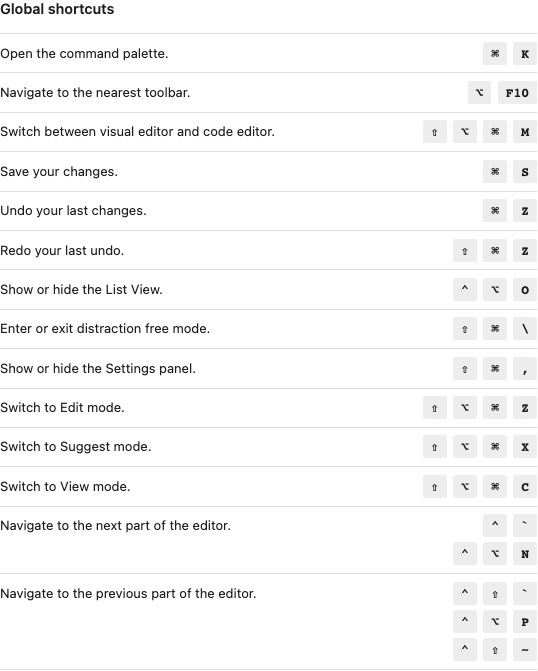Click the Command key in the Suggest mode row
The height and width of the screenshot is (671, 538).
point(495,447)
